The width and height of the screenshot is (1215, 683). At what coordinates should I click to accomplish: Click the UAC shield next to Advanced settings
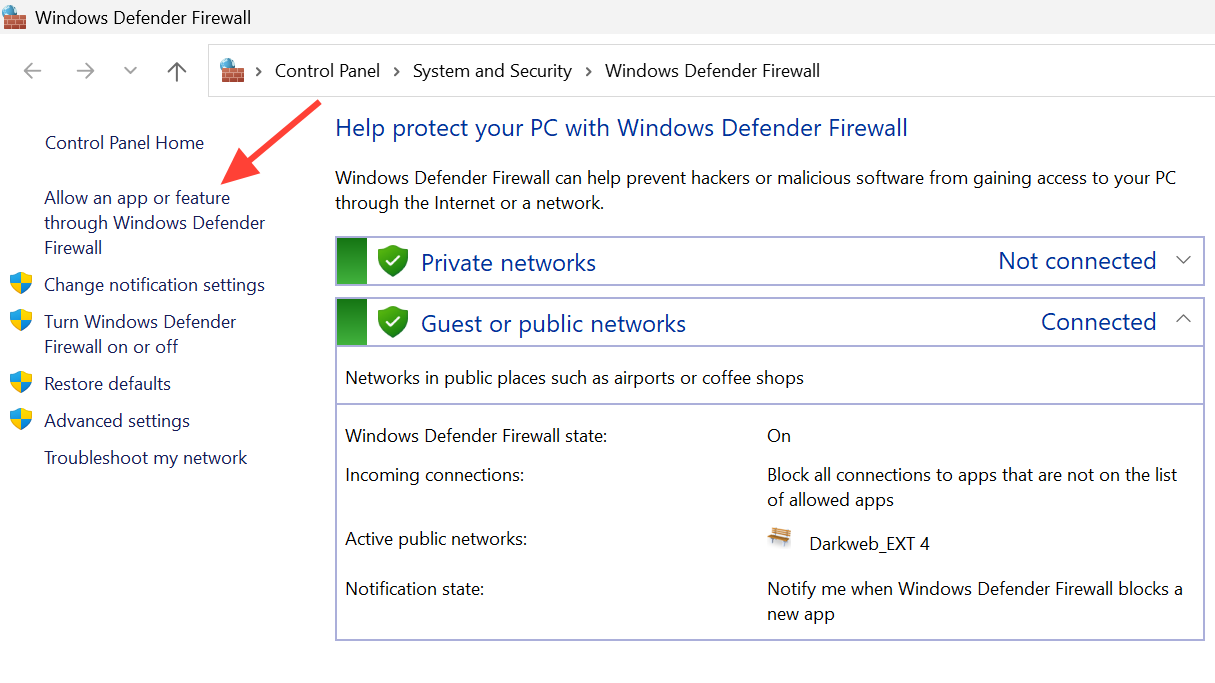(21, 420)
